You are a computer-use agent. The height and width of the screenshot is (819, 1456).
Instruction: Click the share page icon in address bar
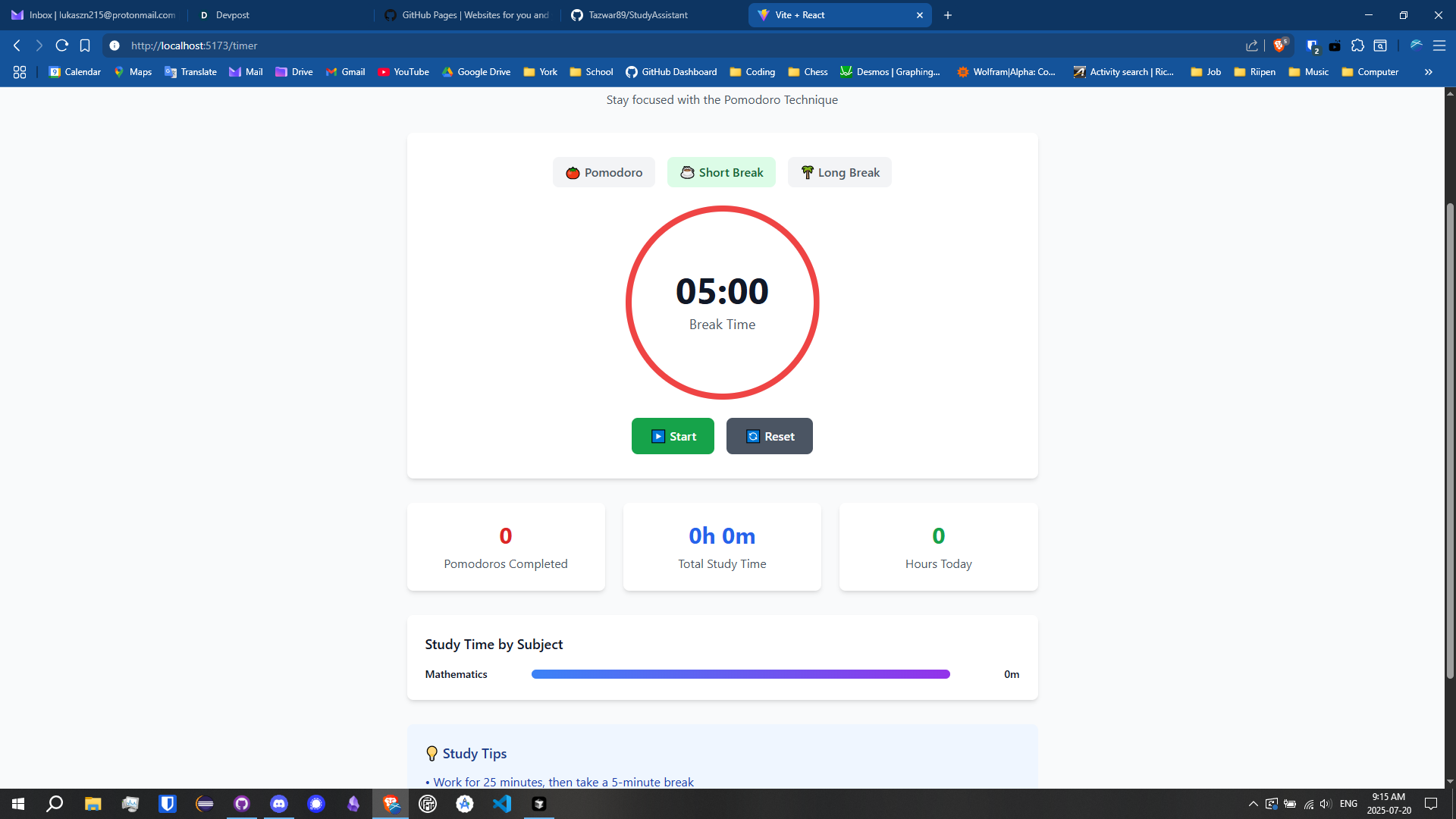(x=1251, y=45)
